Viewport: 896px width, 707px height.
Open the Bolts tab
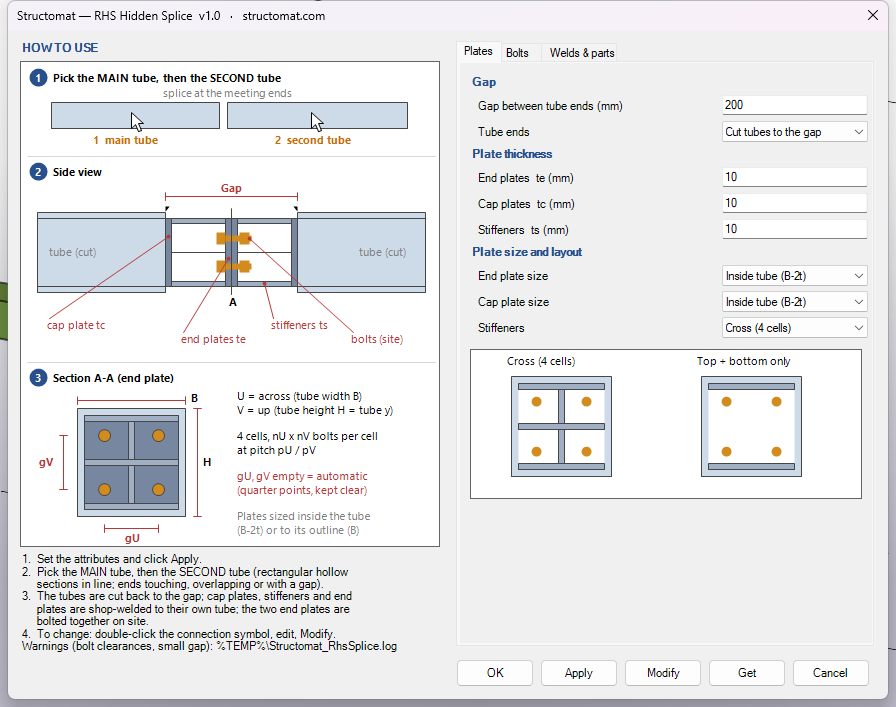coord(517,53)
